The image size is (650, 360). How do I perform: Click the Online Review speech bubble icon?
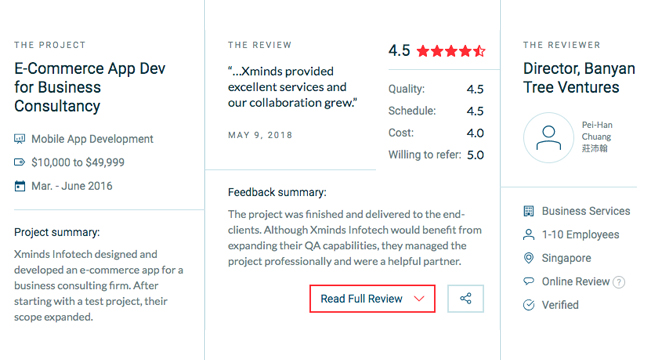[x=529, y=281]
